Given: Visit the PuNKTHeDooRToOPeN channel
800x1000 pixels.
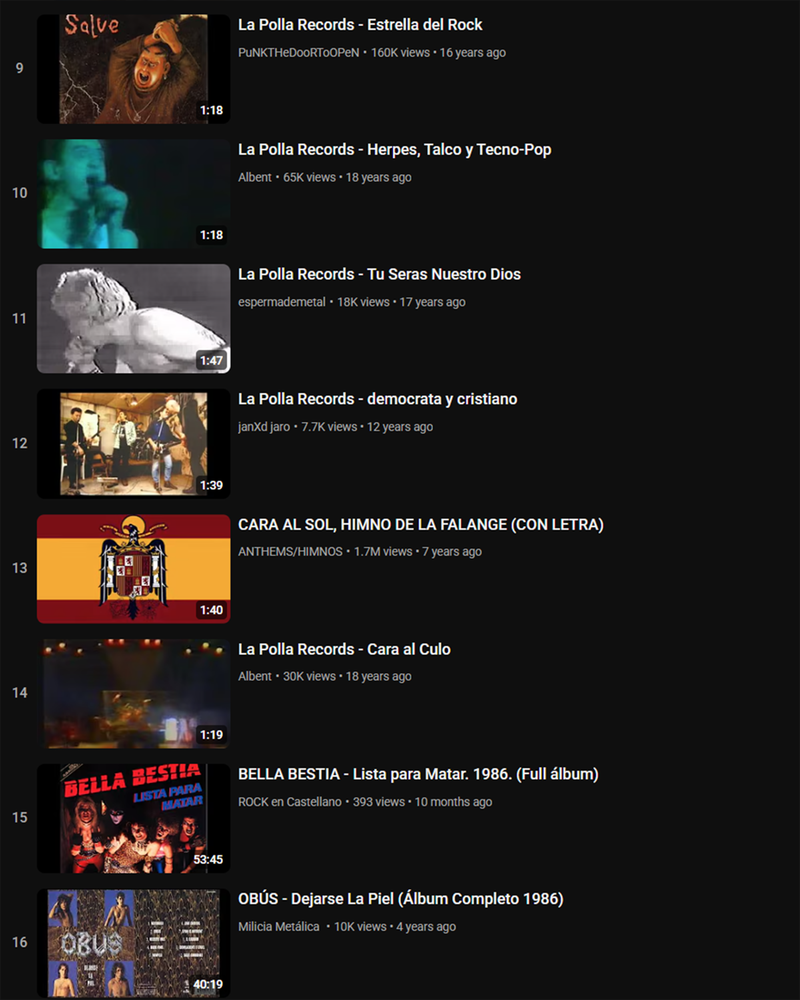Looking at the screenshot, I should [x=299, y=53].
